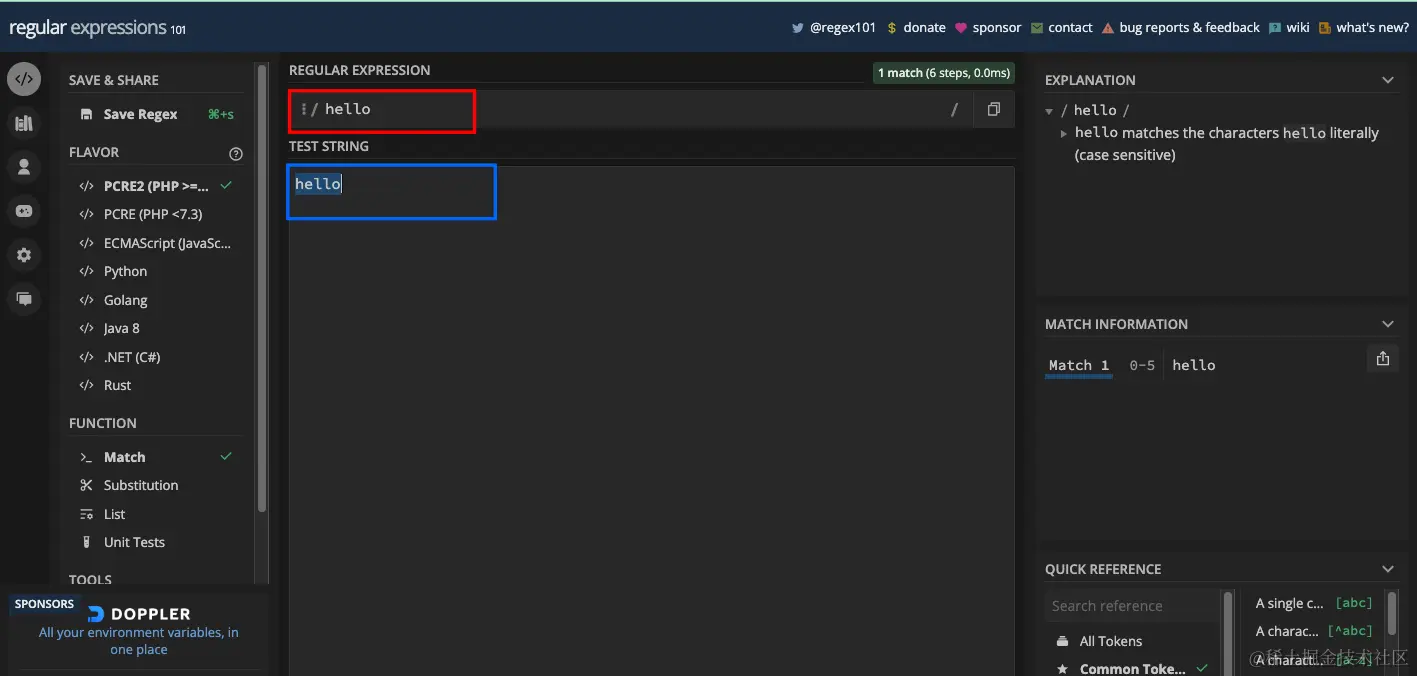1417x676 pixels.
Task: Open the regex library icon
Action: 24,123
